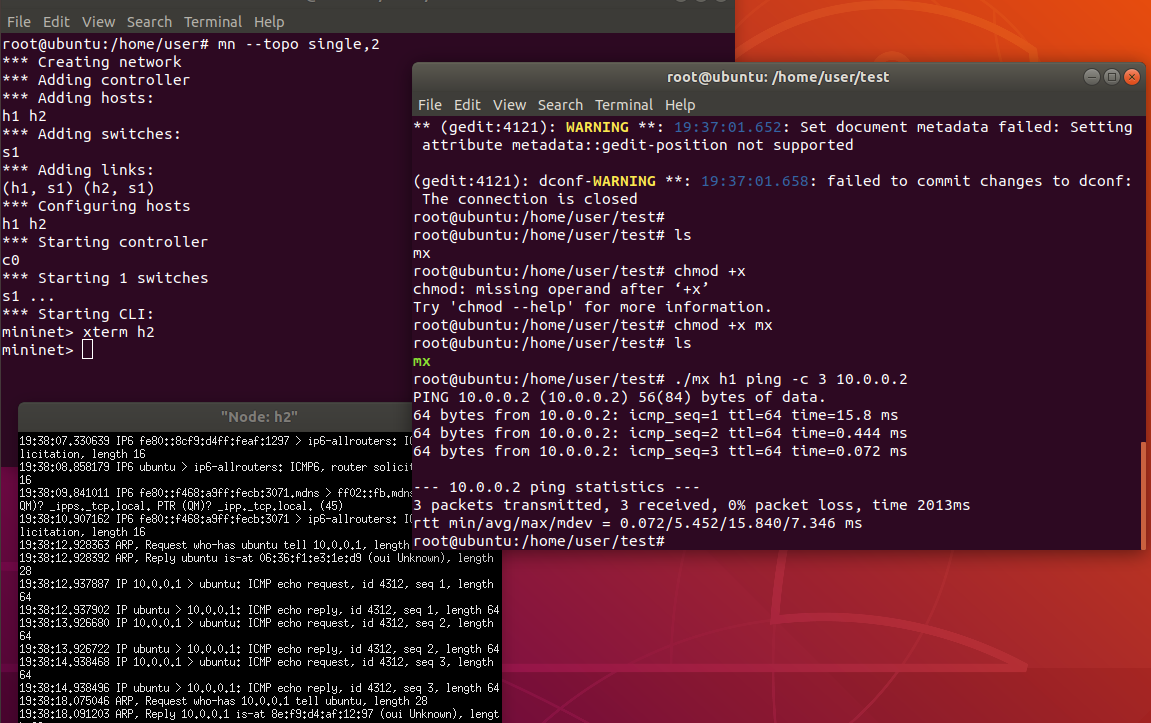The image size is (1151, 723).
Task: Click the 'icmp_seq=2 ttl=64 time=0.444 ms' line
Action: 660,433
